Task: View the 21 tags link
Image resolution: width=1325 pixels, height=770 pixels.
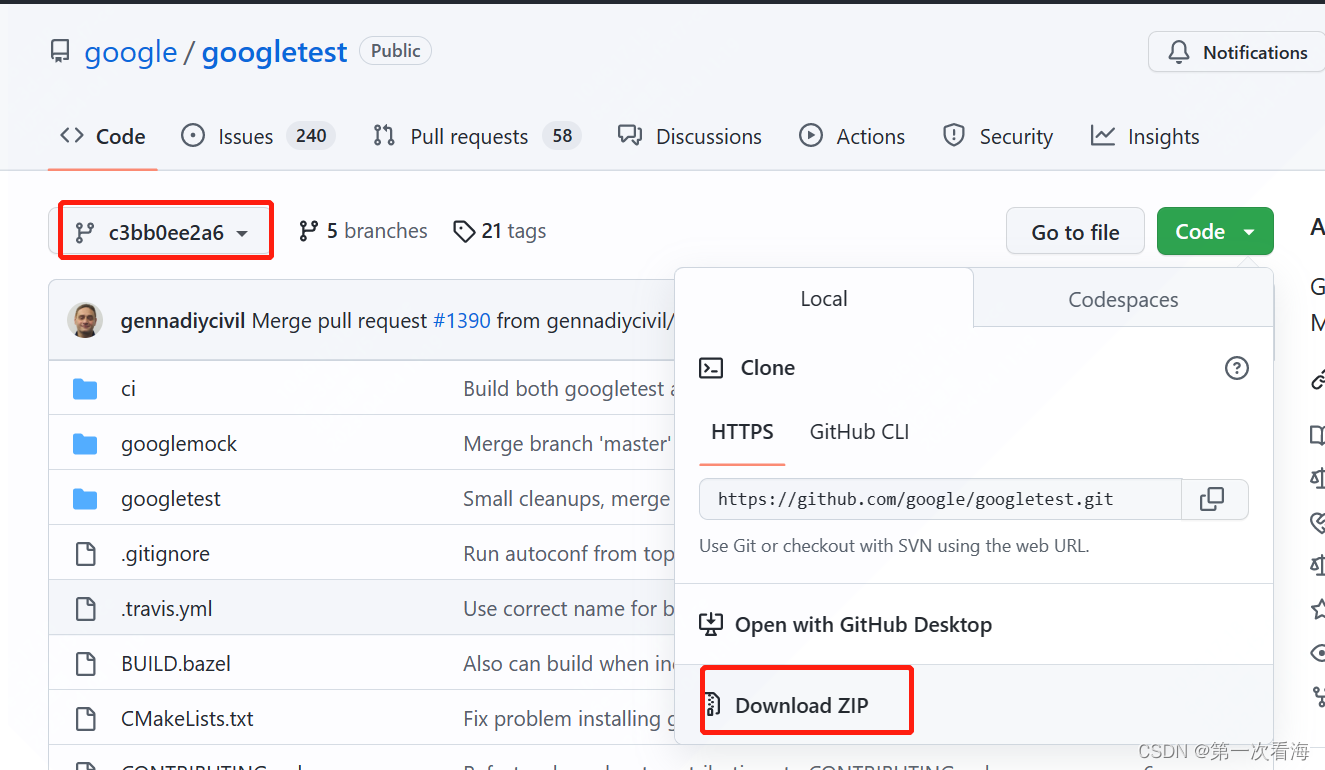Action: (499, 231)
